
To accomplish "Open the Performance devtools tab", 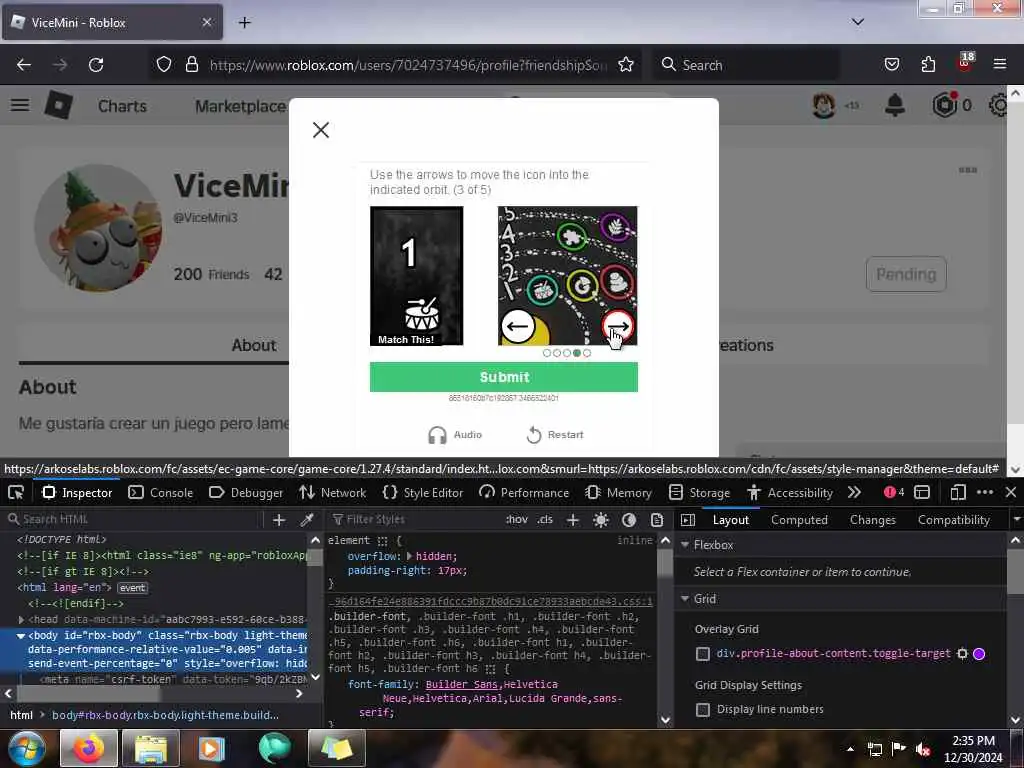I will point(524,492).
